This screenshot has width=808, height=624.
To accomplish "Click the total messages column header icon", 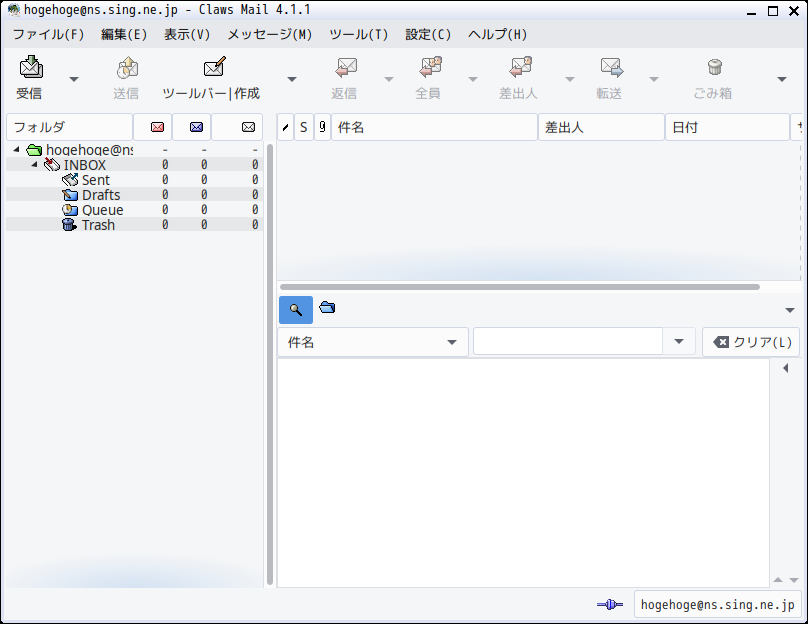I will point(248,127).
